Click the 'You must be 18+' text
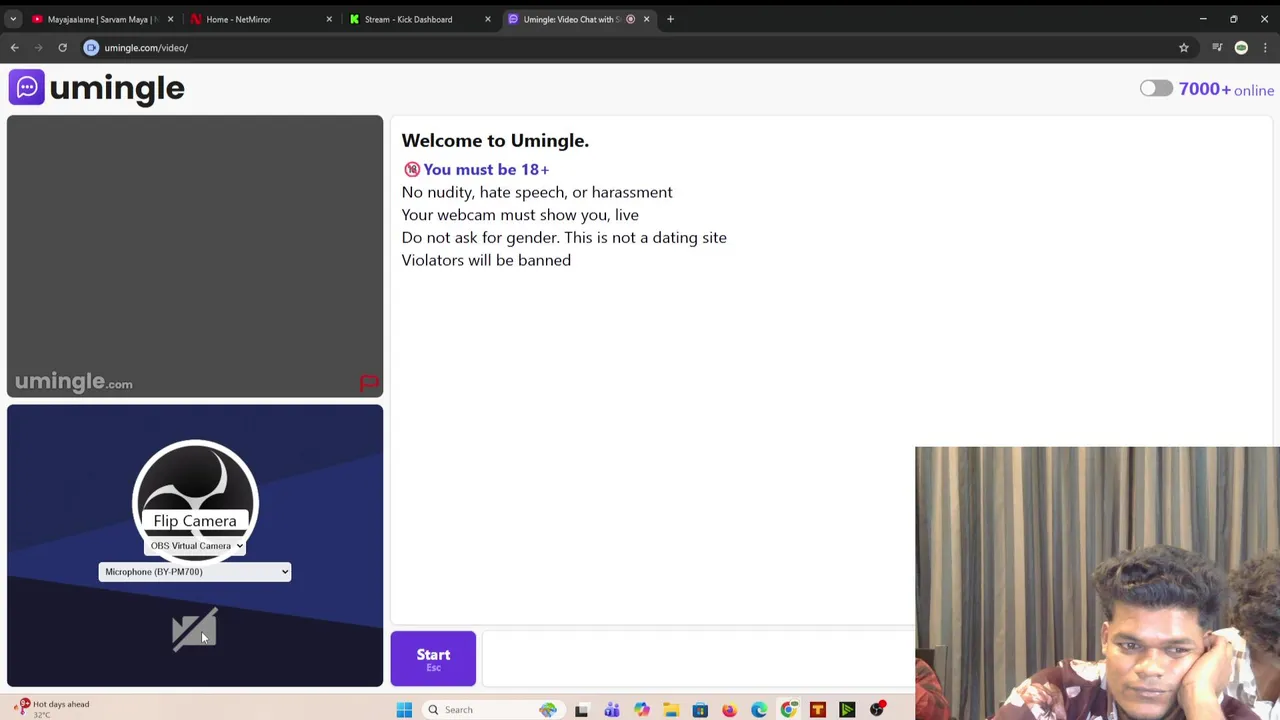 point(486,169)
